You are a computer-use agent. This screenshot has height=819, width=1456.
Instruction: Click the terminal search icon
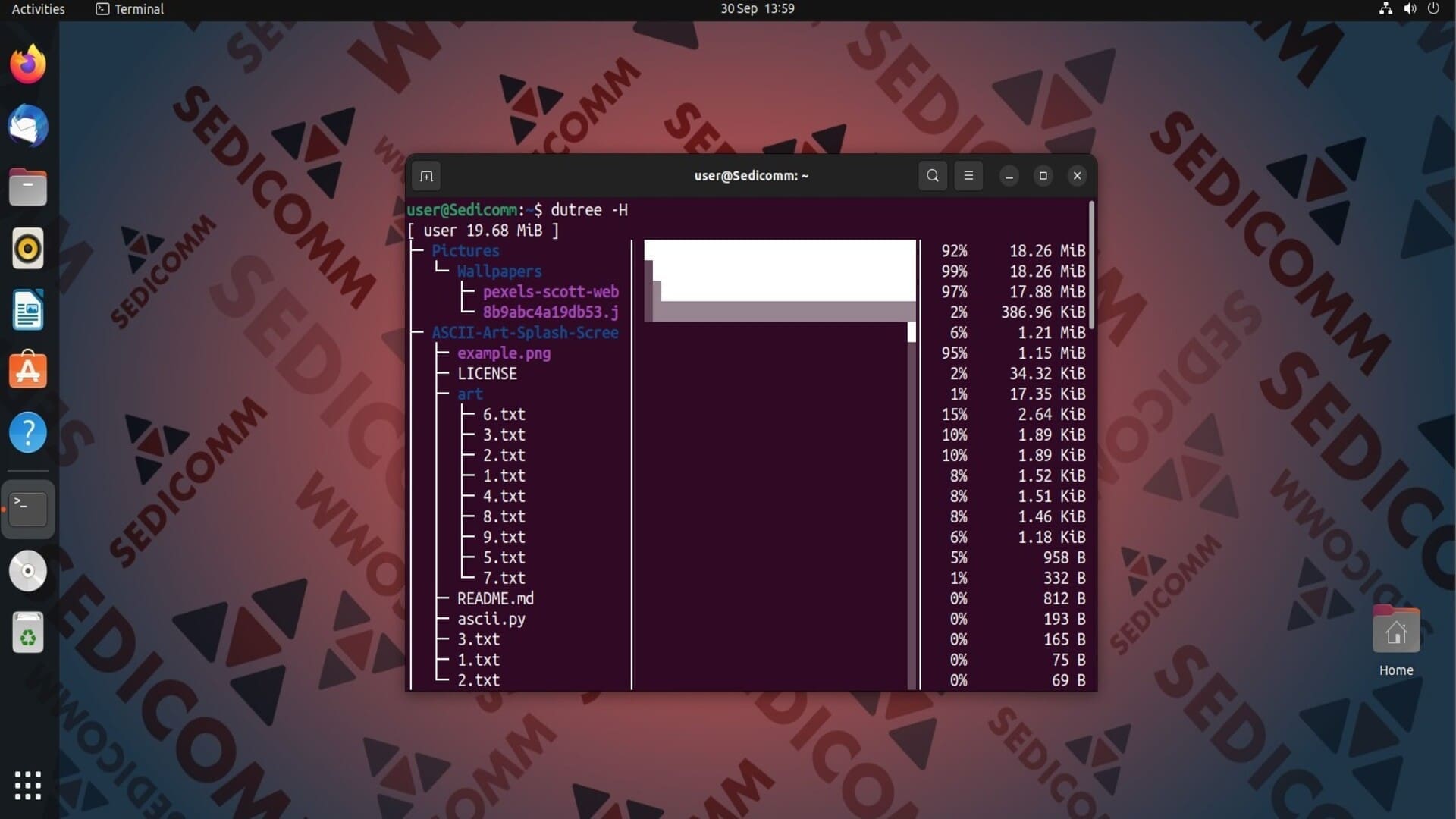[x=933, y=176]
